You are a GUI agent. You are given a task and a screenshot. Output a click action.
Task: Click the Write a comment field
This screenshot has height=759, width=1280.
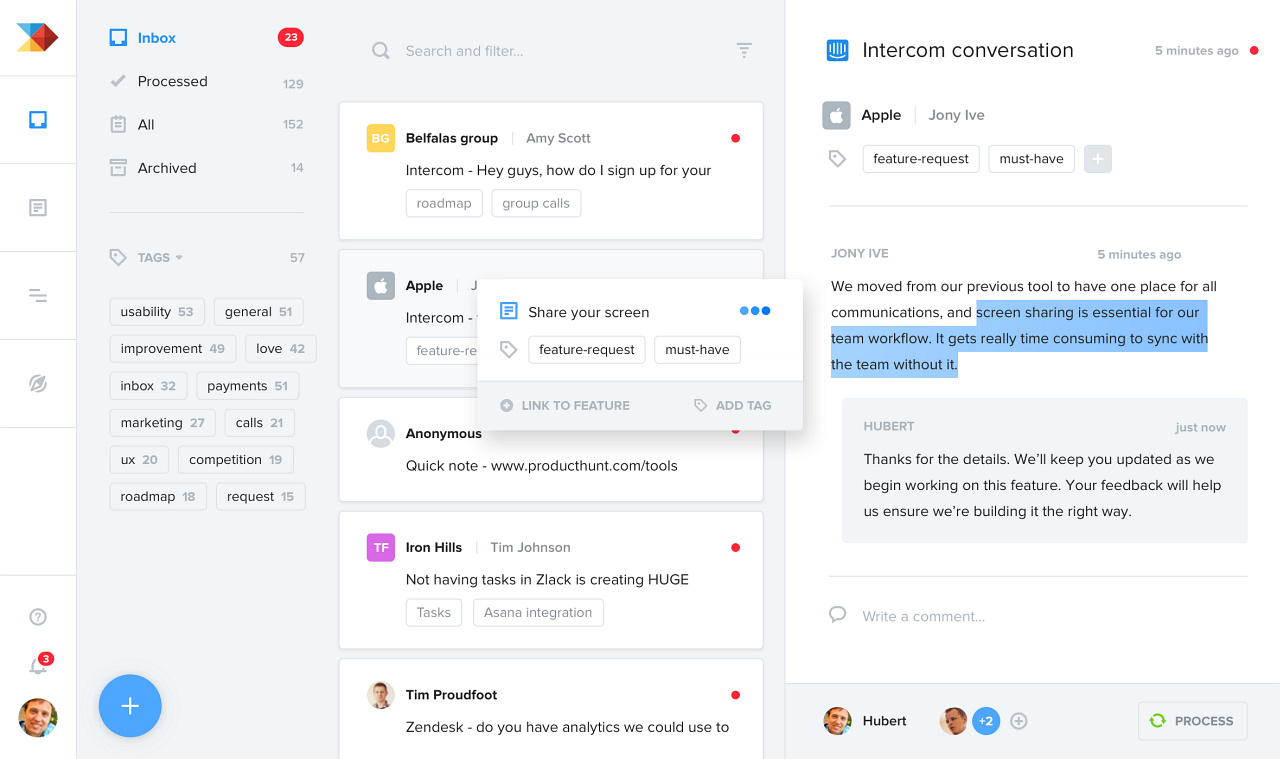point(1038,616)
